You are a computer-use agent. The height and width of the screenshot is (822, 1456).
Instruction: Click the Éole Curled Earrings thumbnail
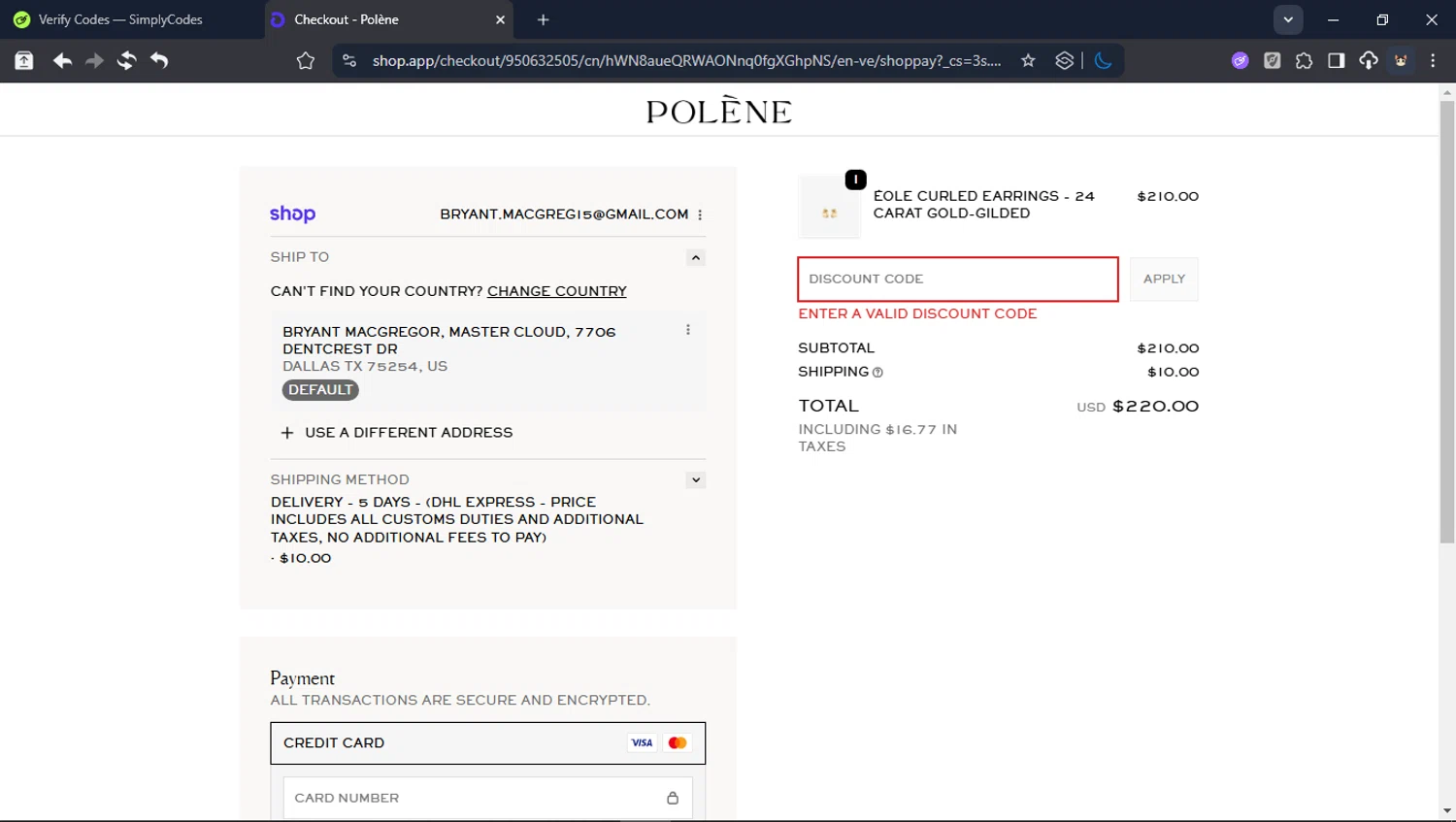(x=830, y=207)
